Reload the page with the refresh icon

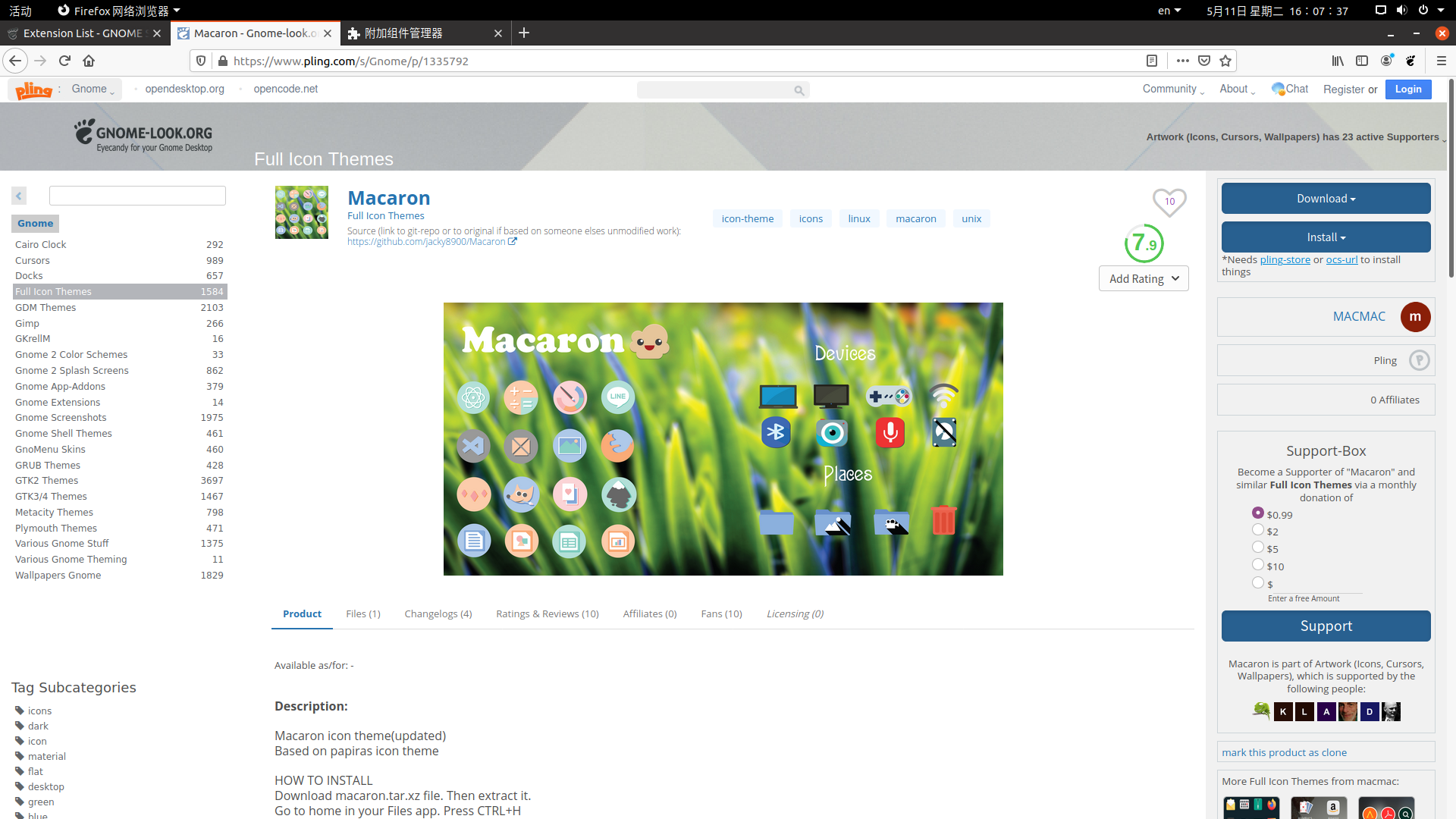(x=64, y=61)
